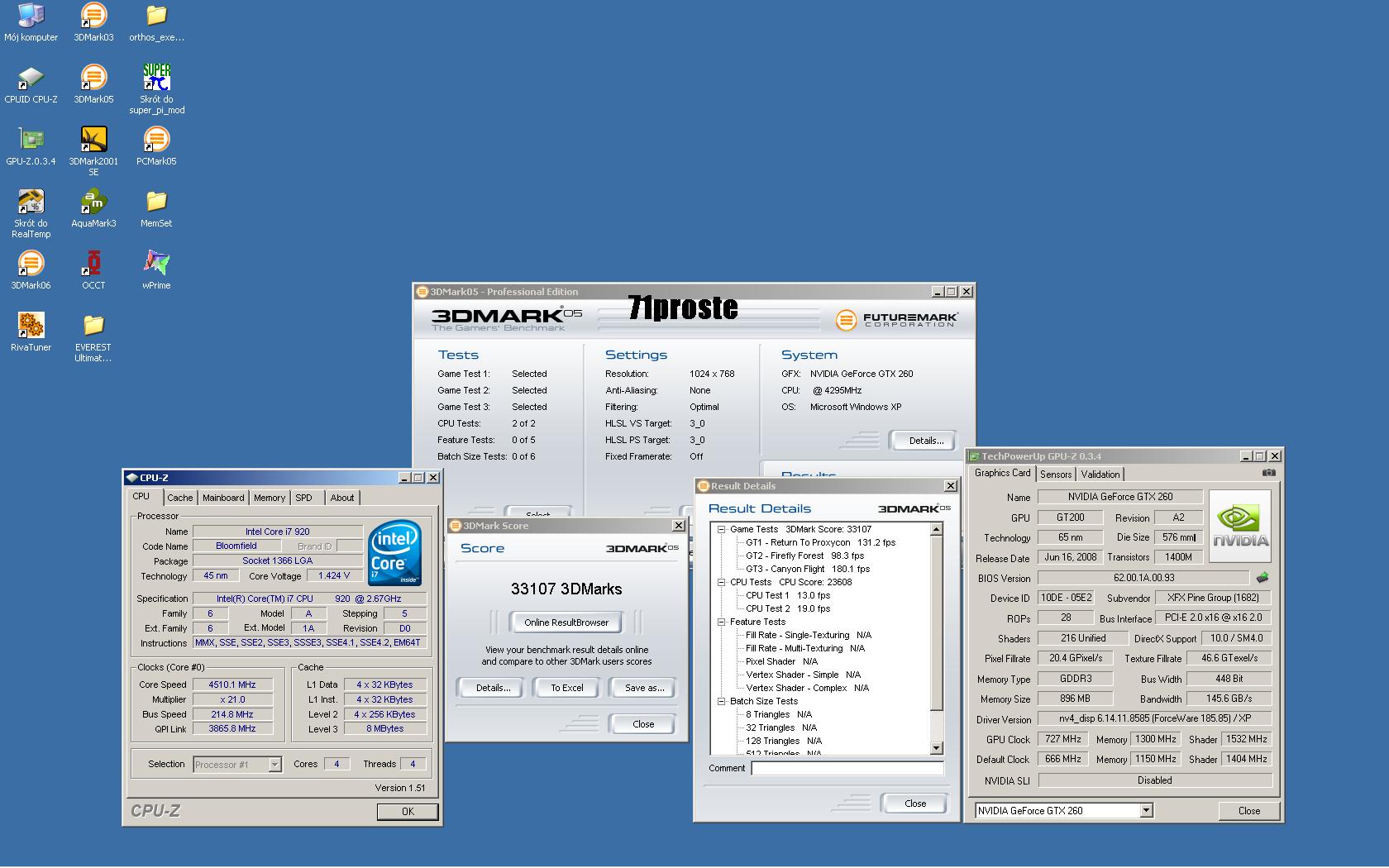Open the Processor #1 selection dropdown
This screenshot has height=868, width=1389.
coord(274,765)
